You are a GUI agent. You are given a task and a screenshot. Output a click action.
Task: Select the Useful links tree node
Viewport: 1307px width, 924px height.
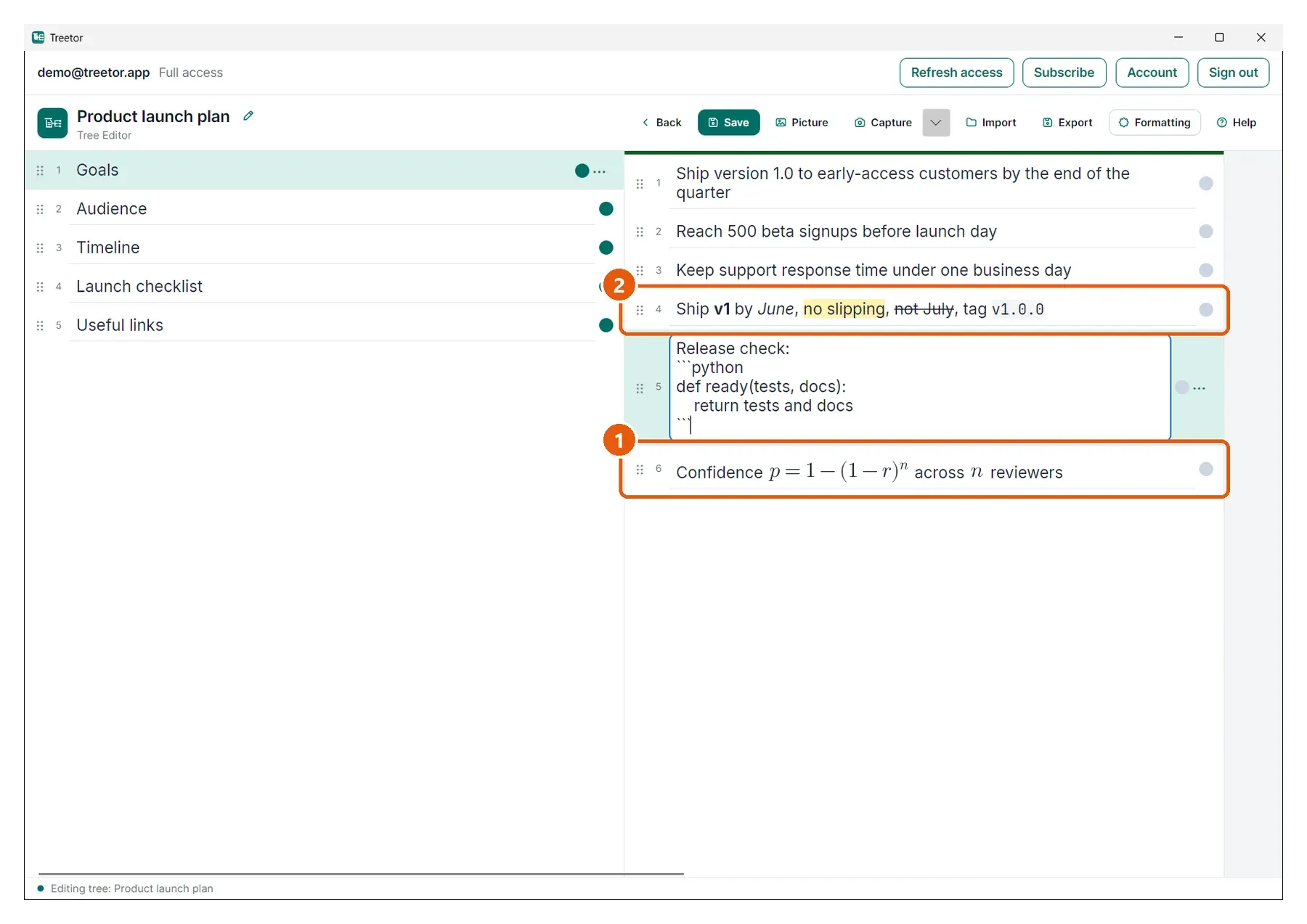coord(324,325)
